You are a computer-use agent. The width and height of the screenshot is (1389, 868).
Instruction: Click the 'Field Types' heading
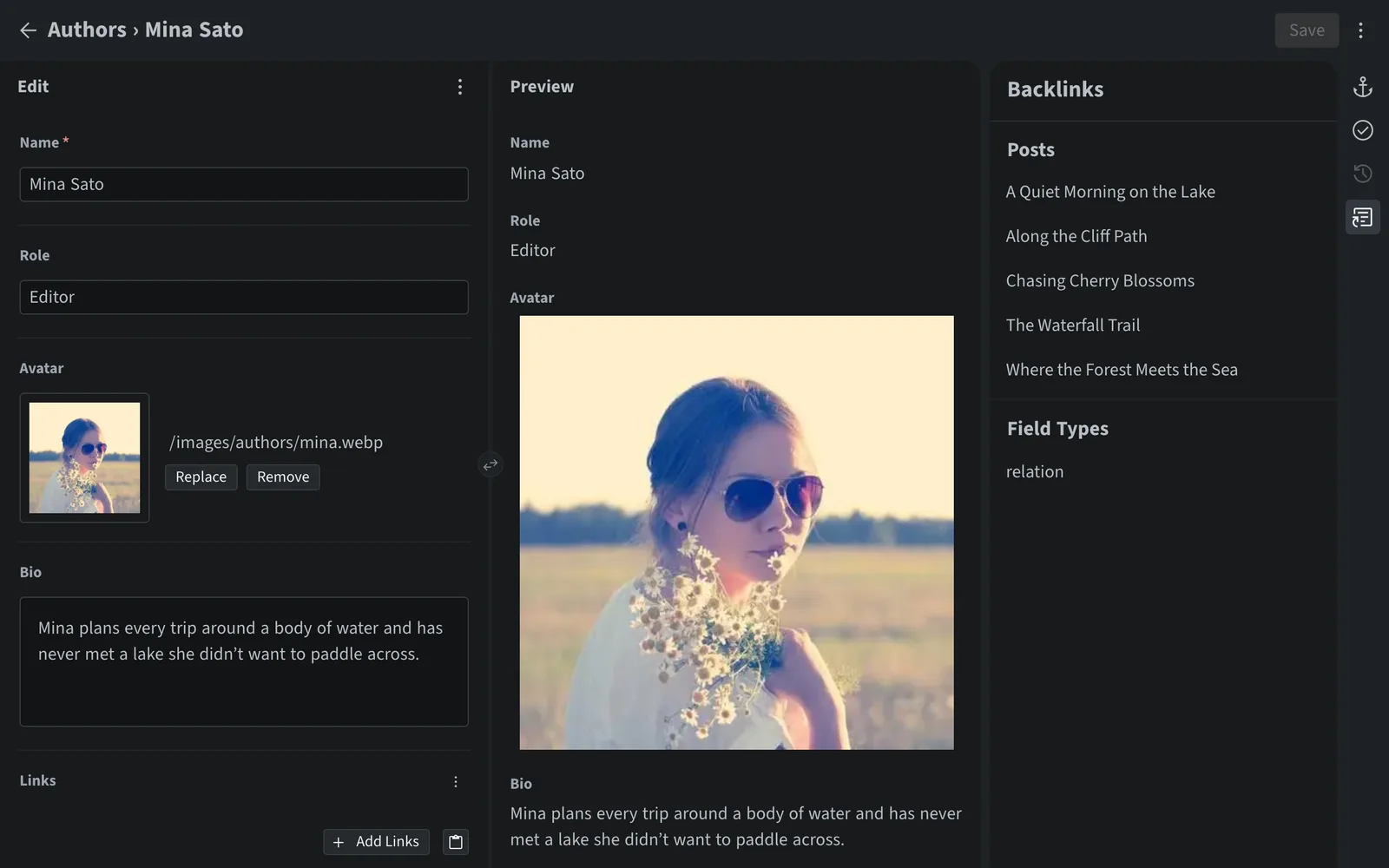click(x=1057, y=428)
